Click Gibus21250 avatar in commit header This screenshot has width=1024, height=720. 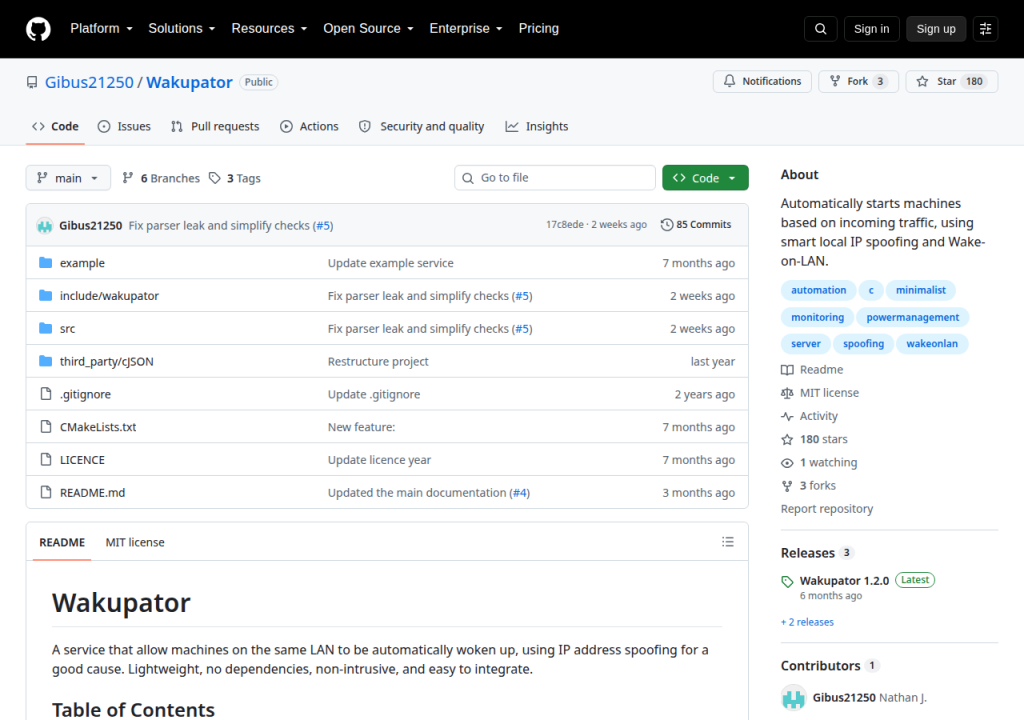point(44,225)
